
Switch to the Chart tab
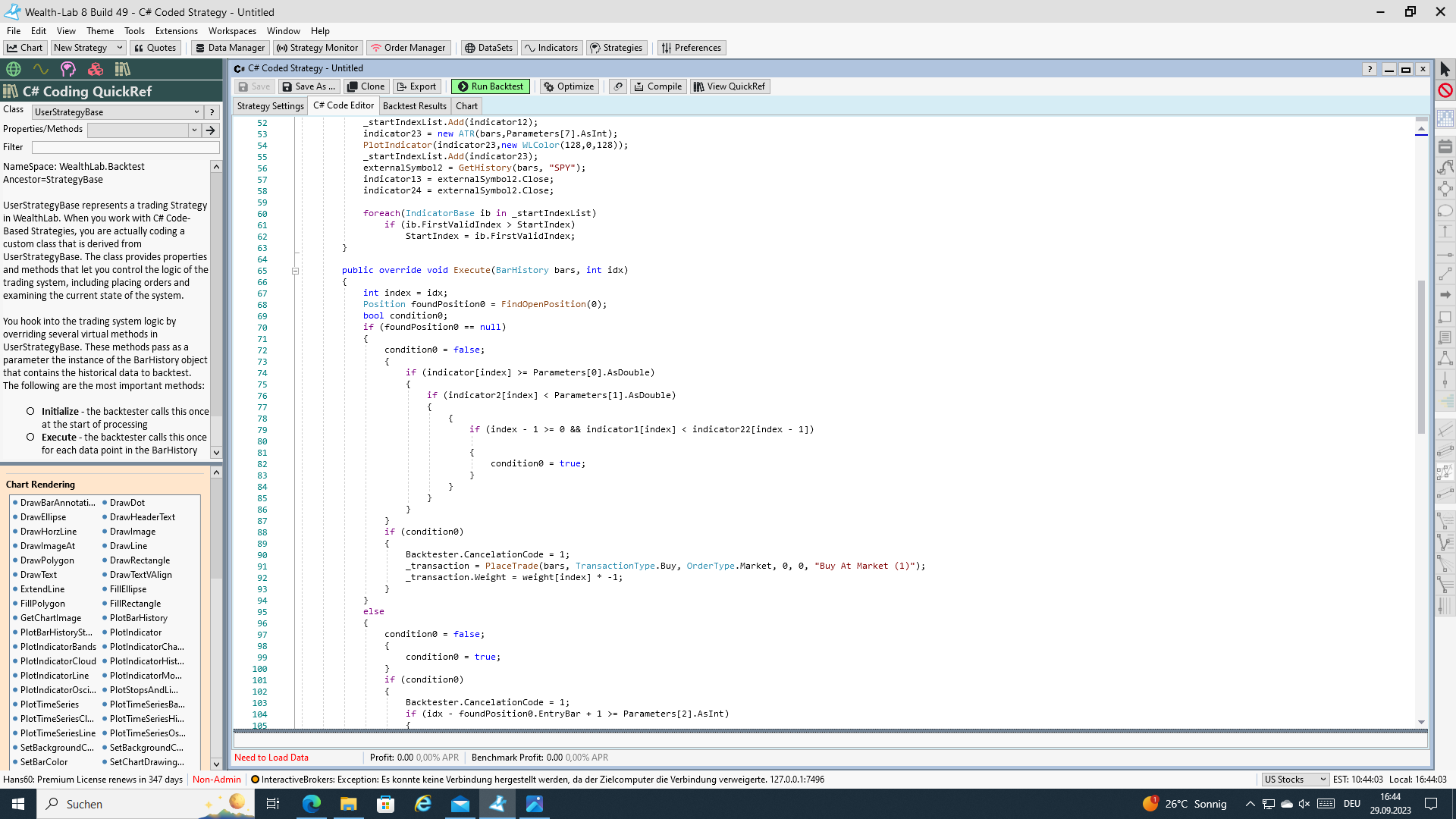(466, 106)
